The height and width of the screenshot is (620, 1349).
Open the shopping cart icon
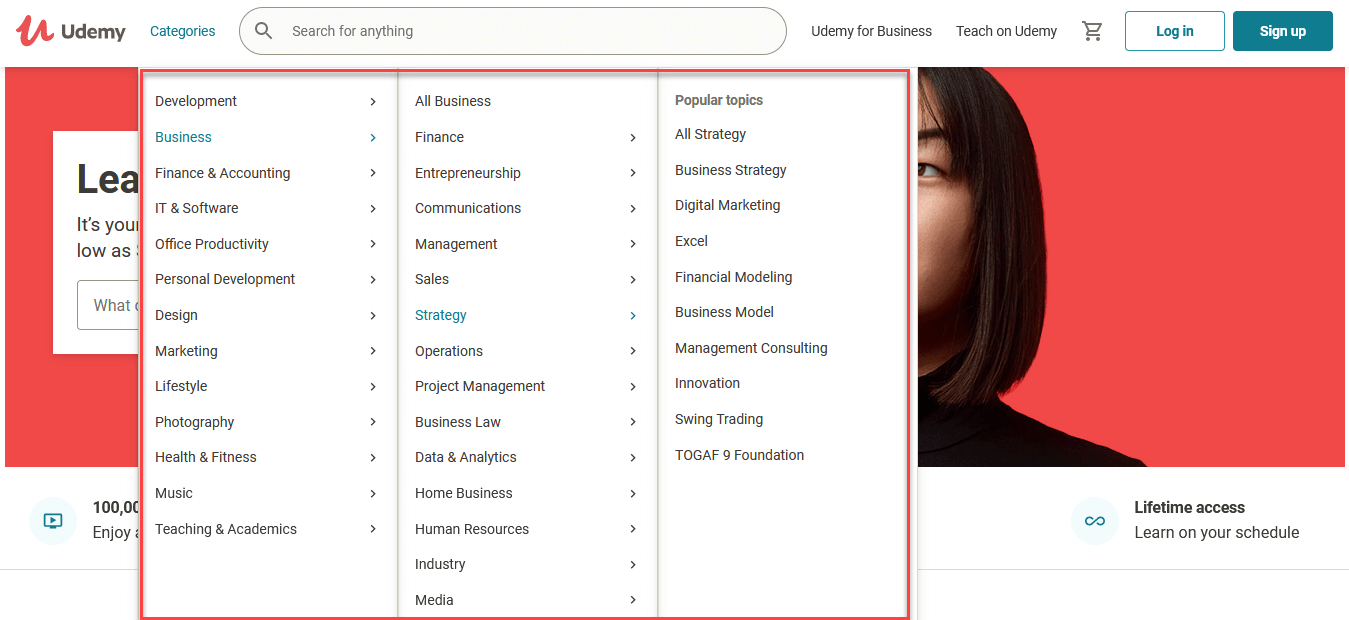click(1092, 31)
